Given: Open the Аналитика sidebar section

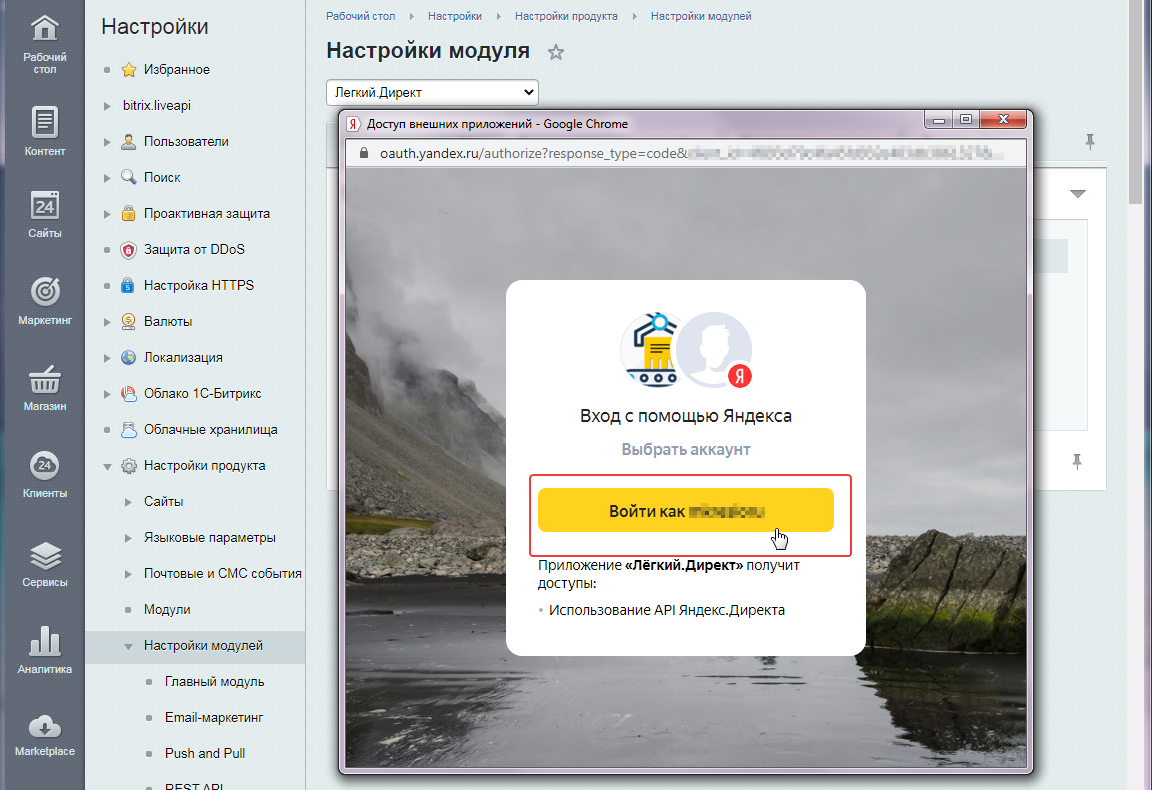Looking at the screenshot, I should click(x=44, y=650).
